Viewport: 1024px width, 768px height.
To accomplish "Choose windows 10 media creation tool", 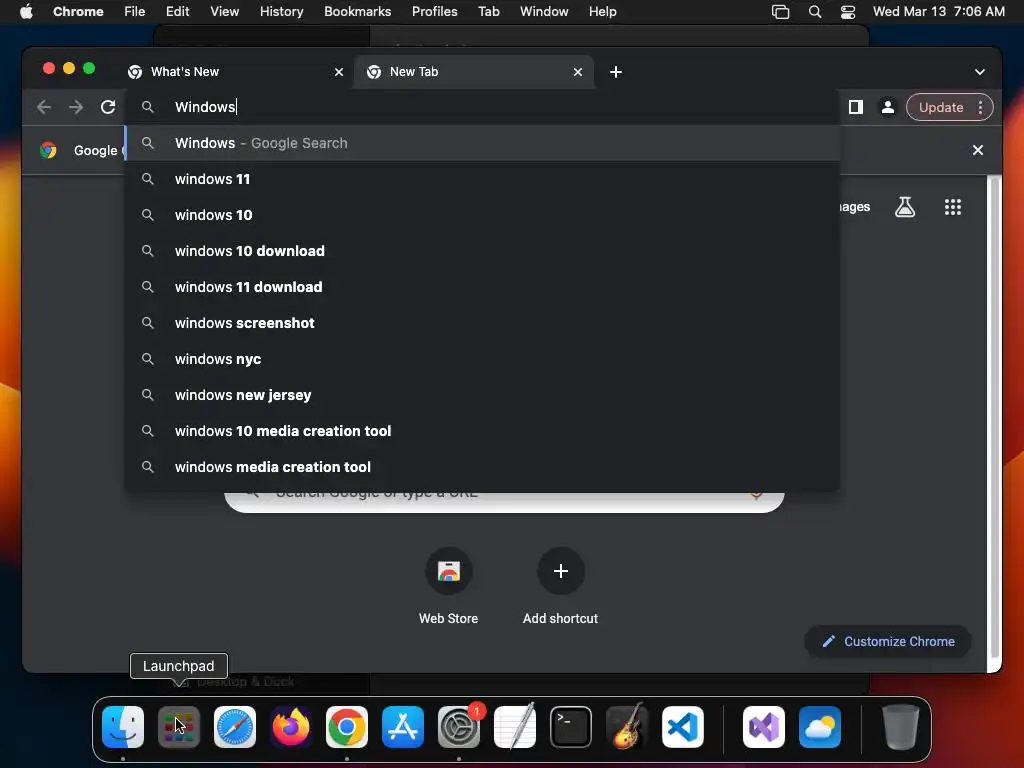I will click(482, 431).
